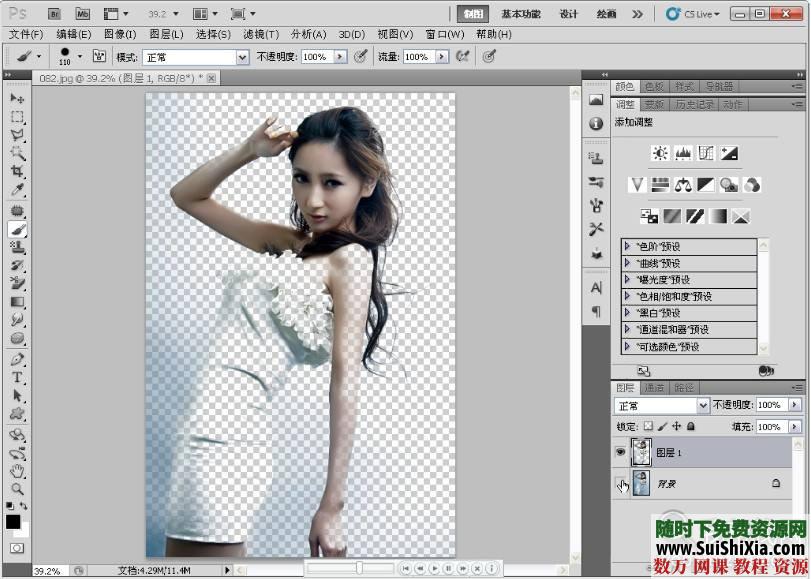Pick the Horizontal Type tool
811x579 pixels.
pyautogui.click(x=17, y=378)
